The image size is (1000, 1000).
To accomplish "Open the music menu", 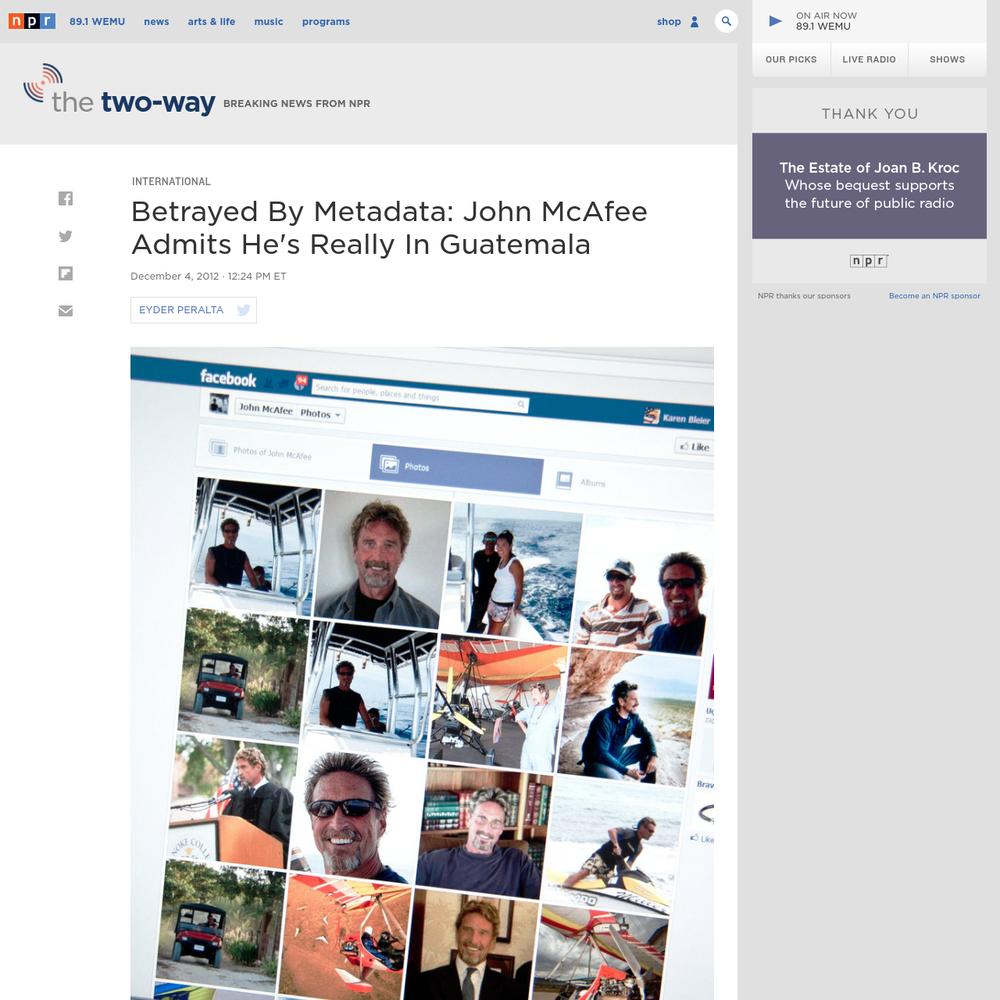I will tap(268, 22).
